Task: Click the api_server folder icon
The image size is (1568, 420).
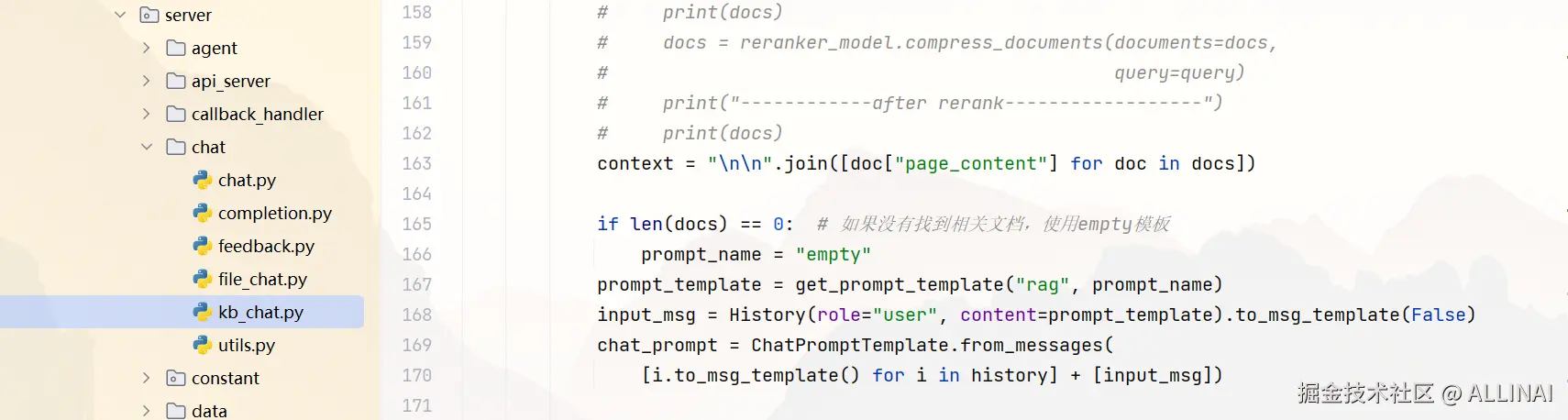Action: coord(176,81)
